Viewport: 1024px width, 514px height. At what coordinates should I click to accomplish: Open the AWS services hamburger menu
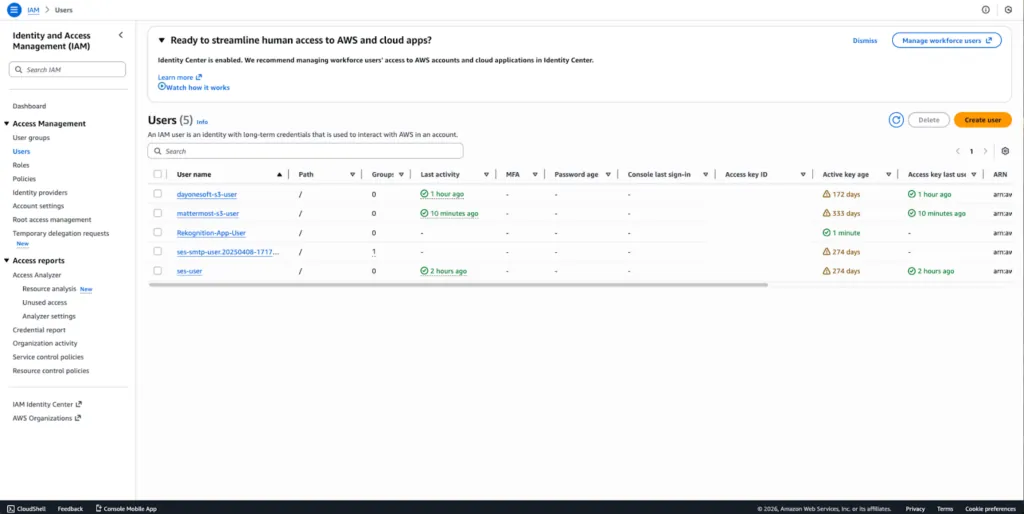[14, 10]
